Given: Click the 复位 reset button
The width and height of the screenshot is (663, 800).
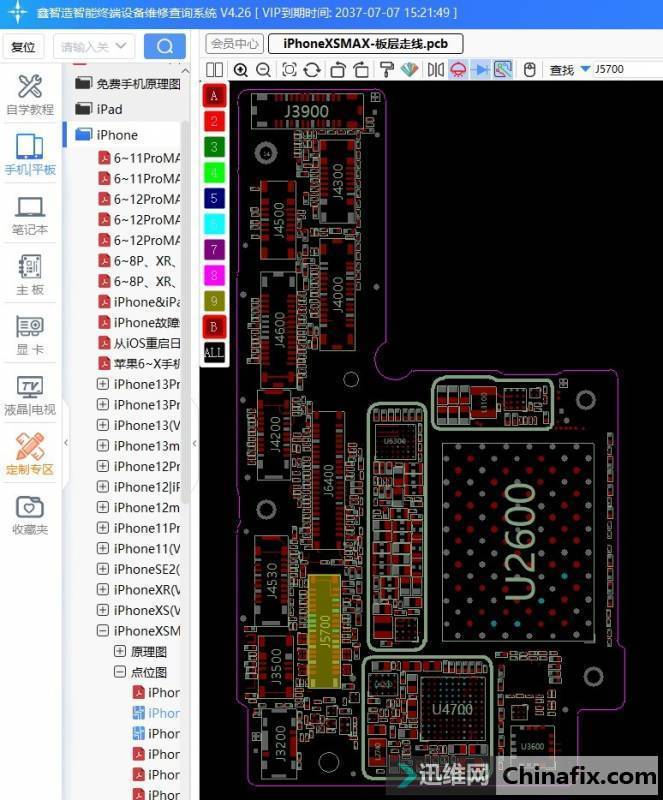Looking at the screenshot, I should 23,46.
